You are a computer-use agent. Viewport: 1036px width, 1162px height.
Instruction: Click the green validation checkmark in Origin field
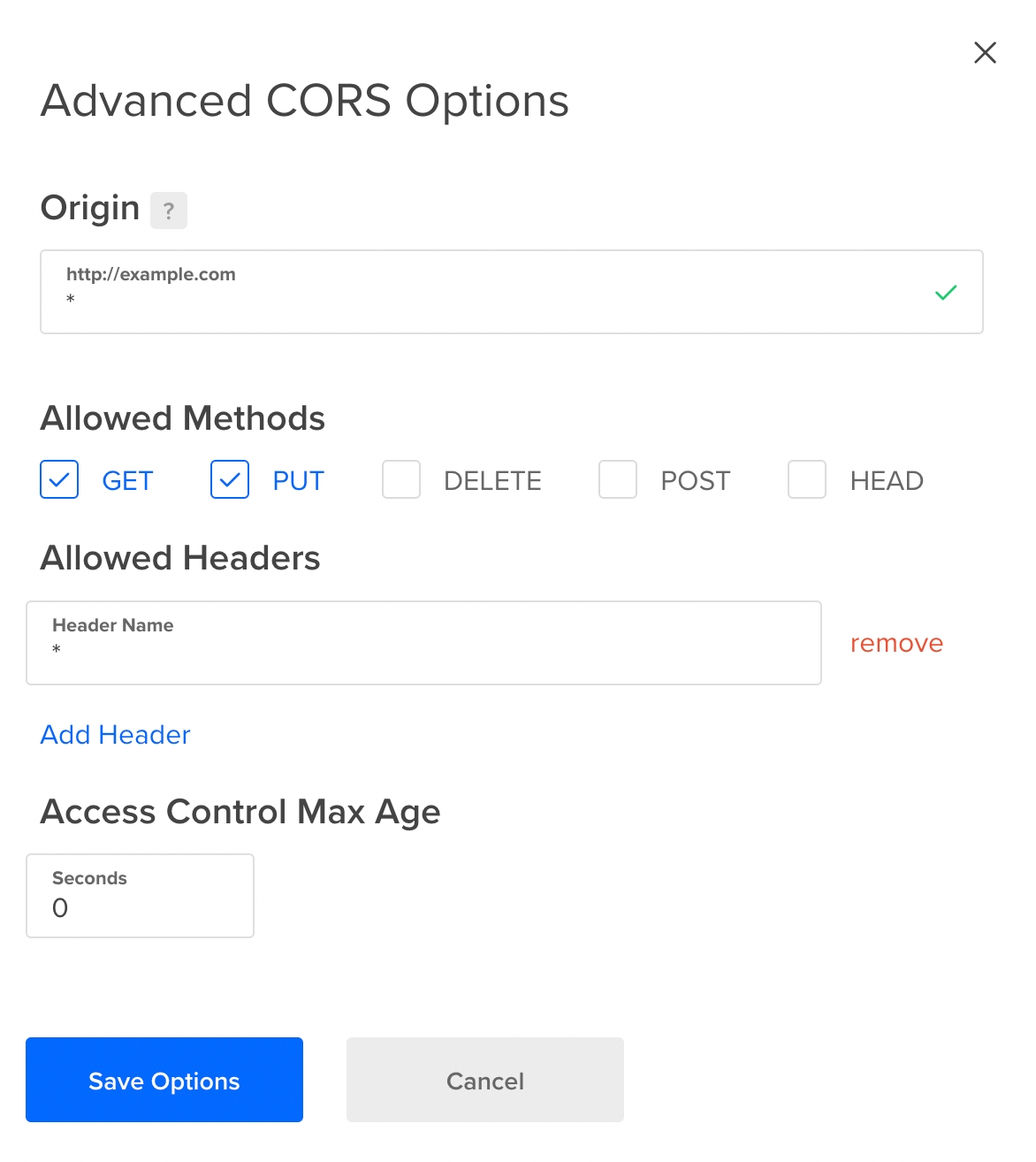click(946, 293)
